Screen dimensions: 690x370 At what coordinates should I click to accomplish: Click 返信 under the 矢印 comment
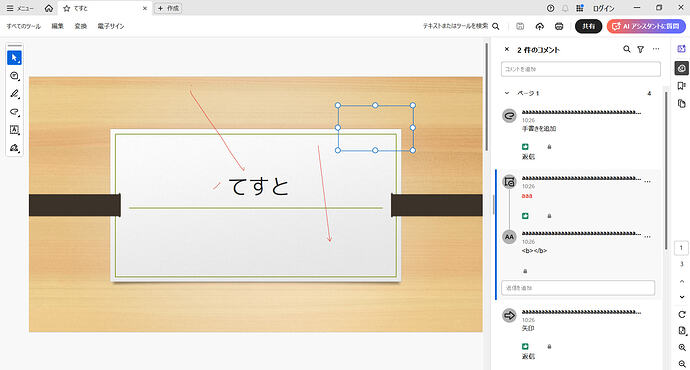[529, 356]
